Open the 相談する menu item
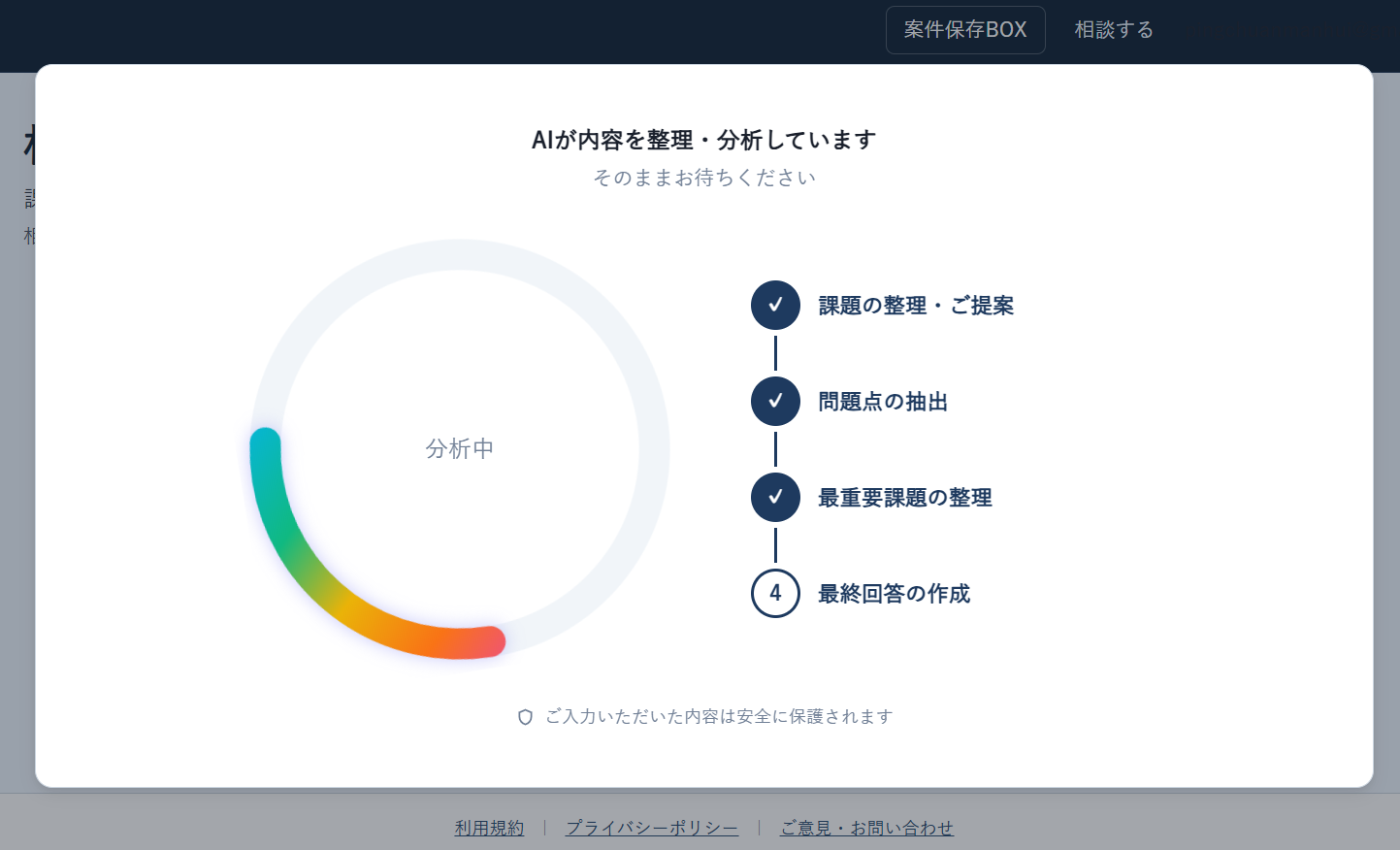Screen dimensions: 1400x850 point(1114,30)
